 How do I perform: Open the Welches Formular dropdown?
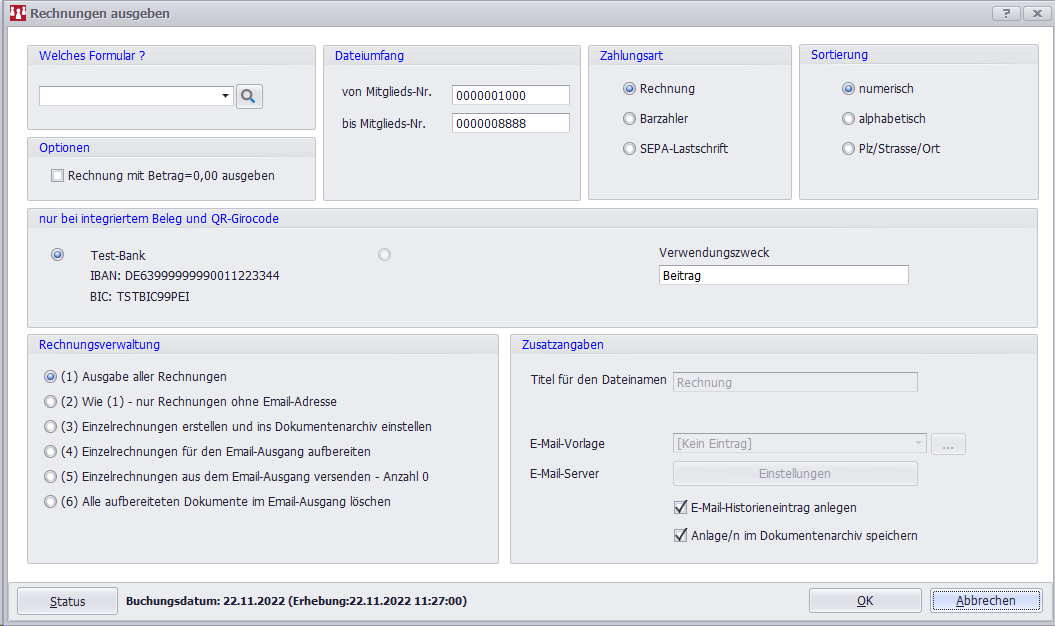(226, 96)
